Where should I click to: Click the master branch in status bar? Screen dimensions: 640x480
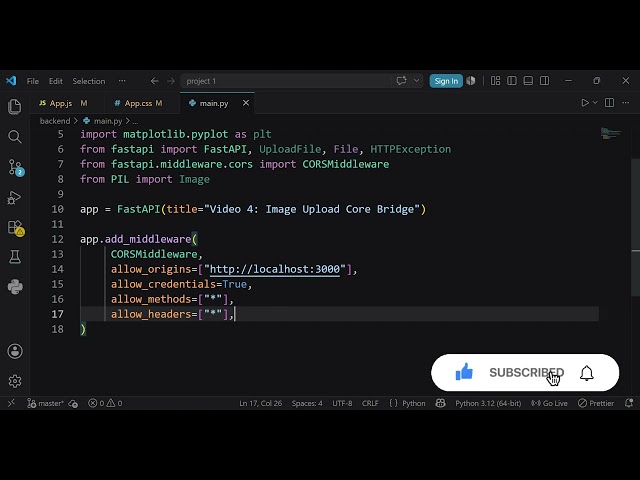(x=46, y=403)
